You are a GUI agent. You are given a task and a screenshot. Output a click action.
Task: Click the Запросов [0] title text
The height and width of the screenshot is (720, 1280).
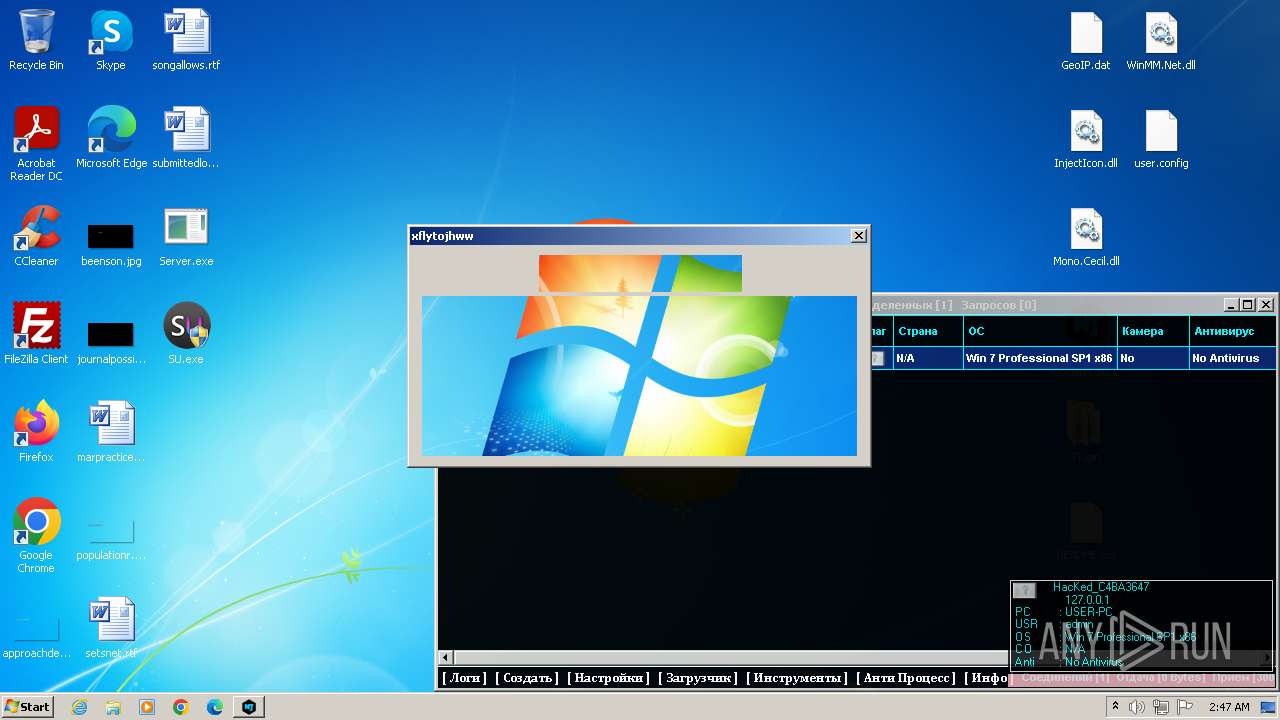[x=998, y=305]
